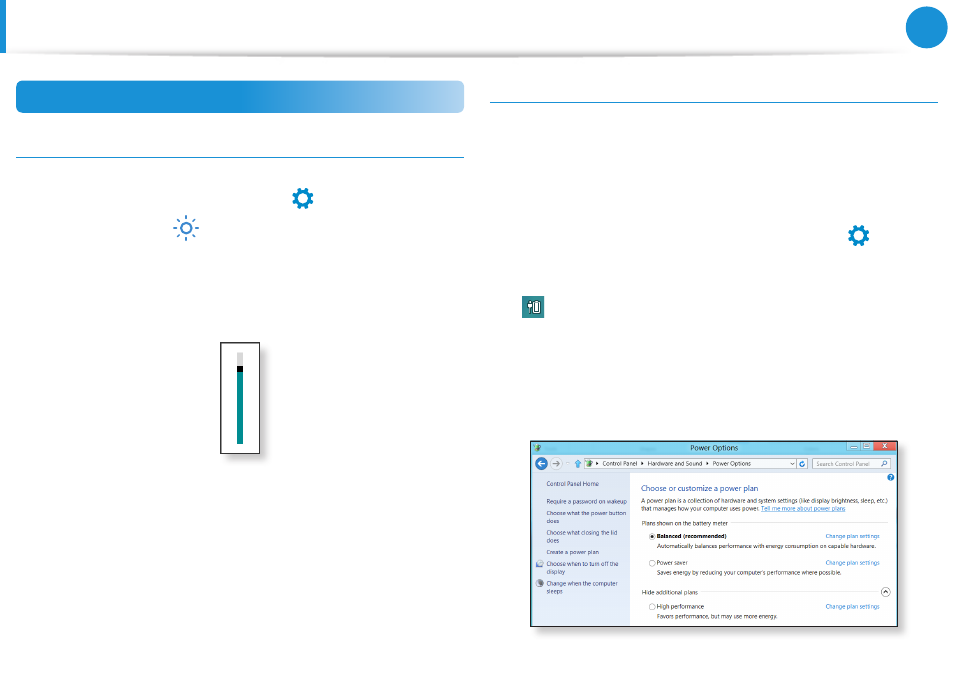Open Choose what closing the lid does
This screenshot has height=677, width=954.
click(582, 536)
